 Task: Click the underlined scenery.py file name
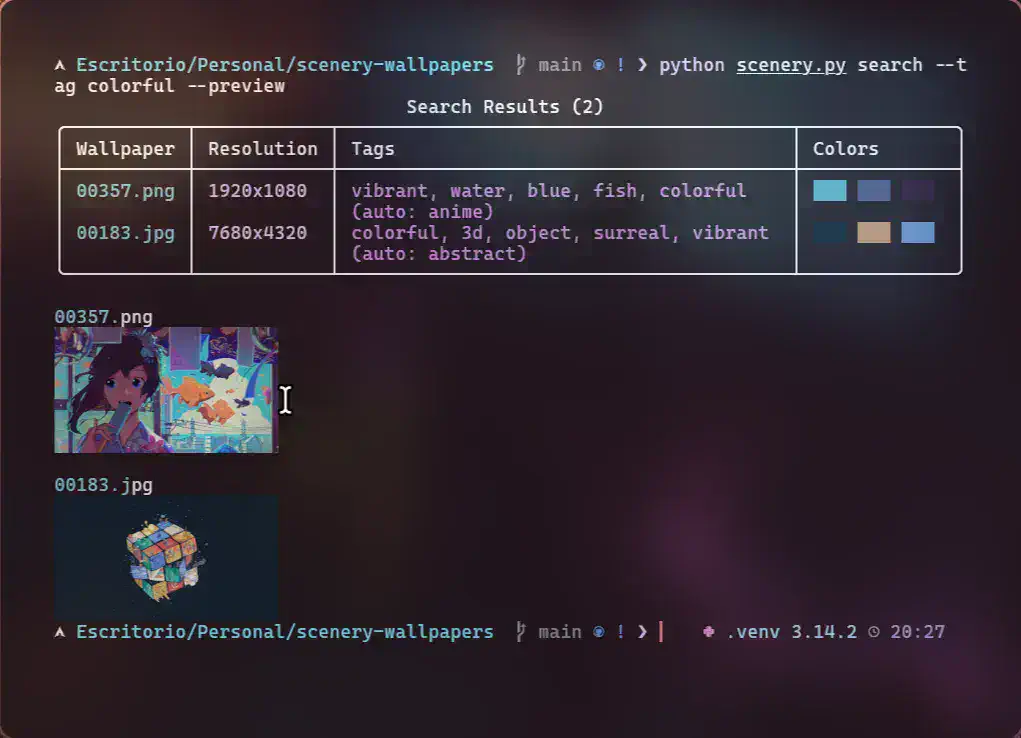(x=791, y=65)
